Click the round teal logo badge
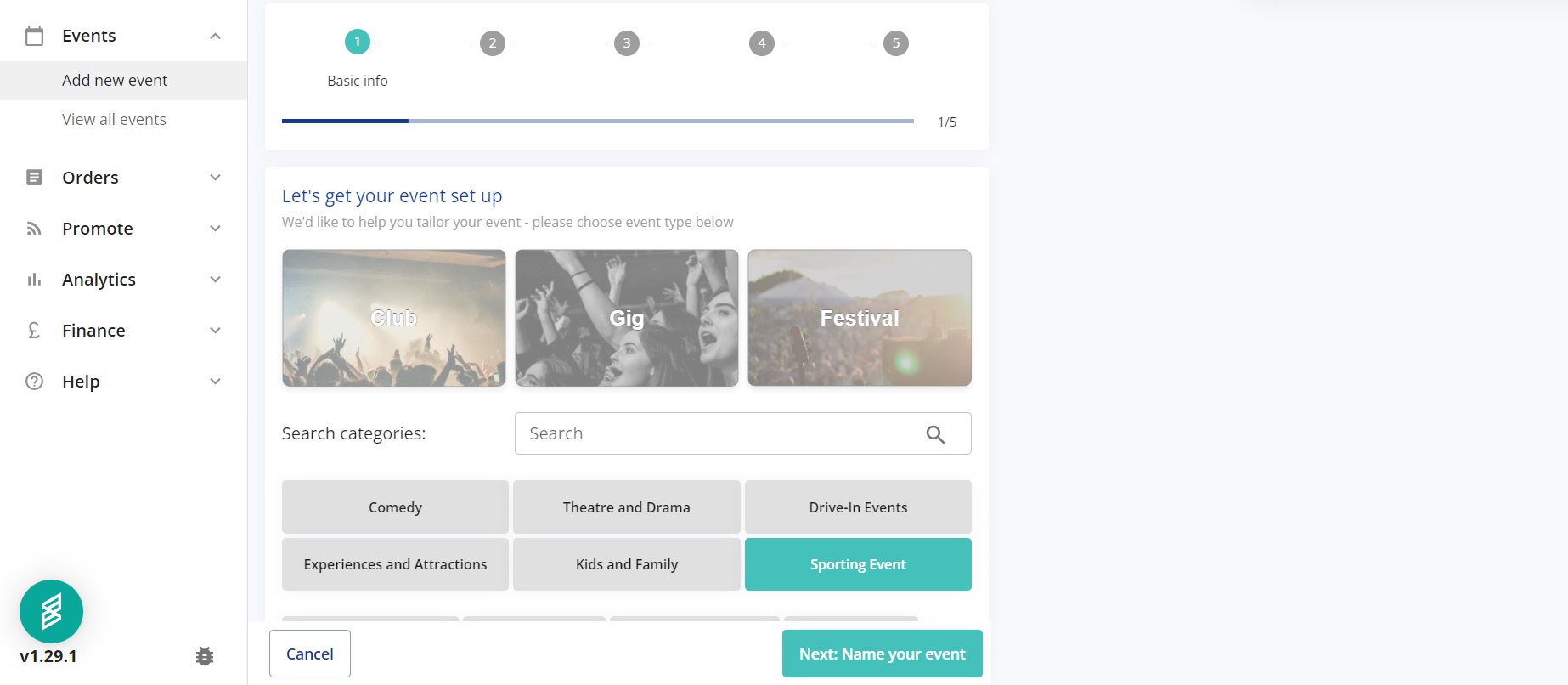Screen dimensions: 1568x685 tap(51, 611)
